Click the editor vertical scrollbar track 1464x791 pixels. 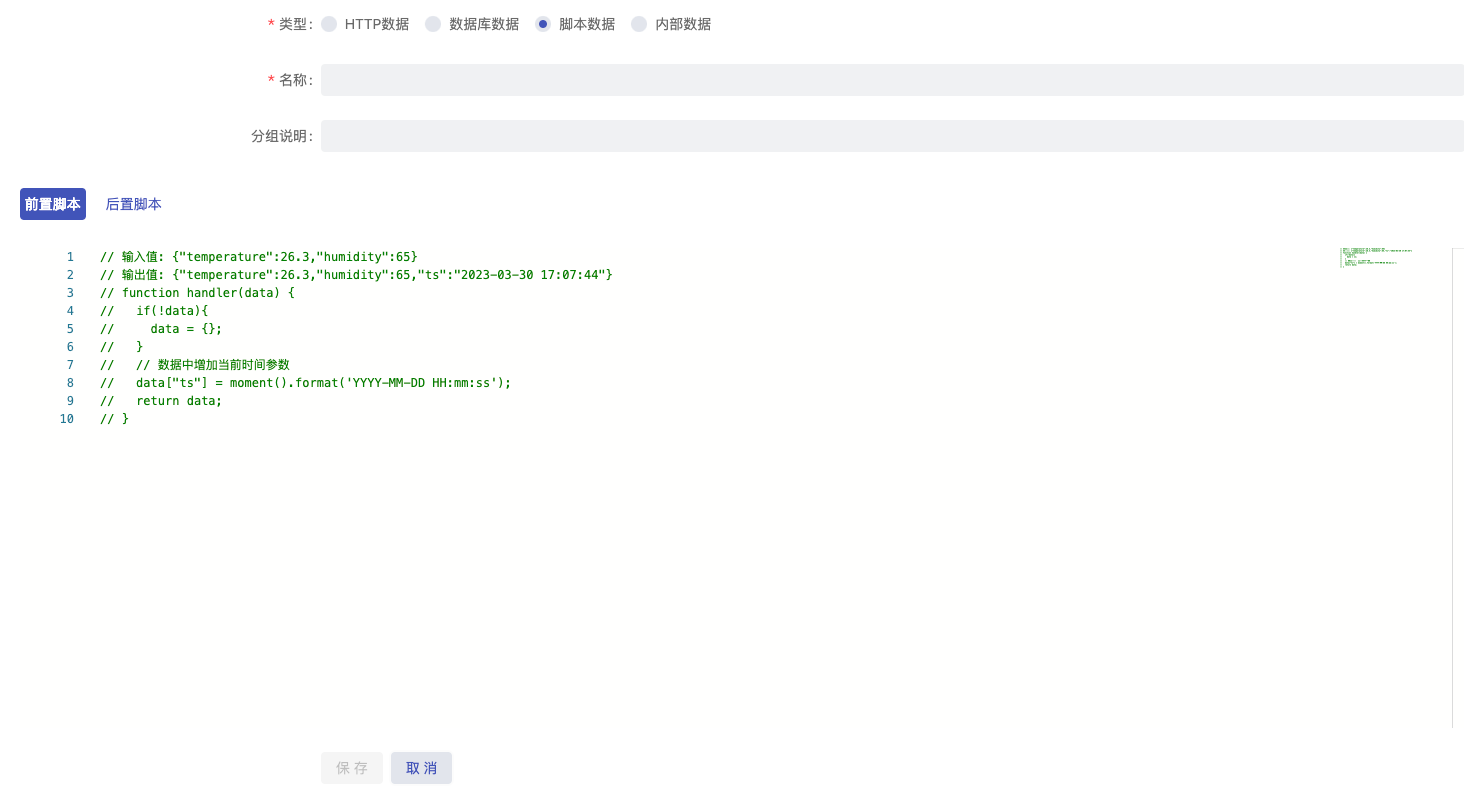(x=1458, y=488)
